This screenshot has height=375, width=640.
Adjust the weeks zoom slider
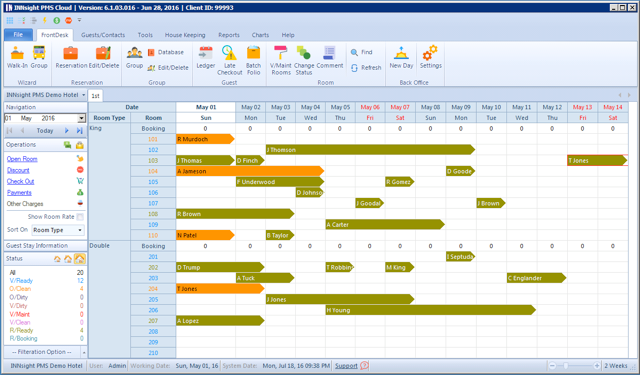click(566, 366)
